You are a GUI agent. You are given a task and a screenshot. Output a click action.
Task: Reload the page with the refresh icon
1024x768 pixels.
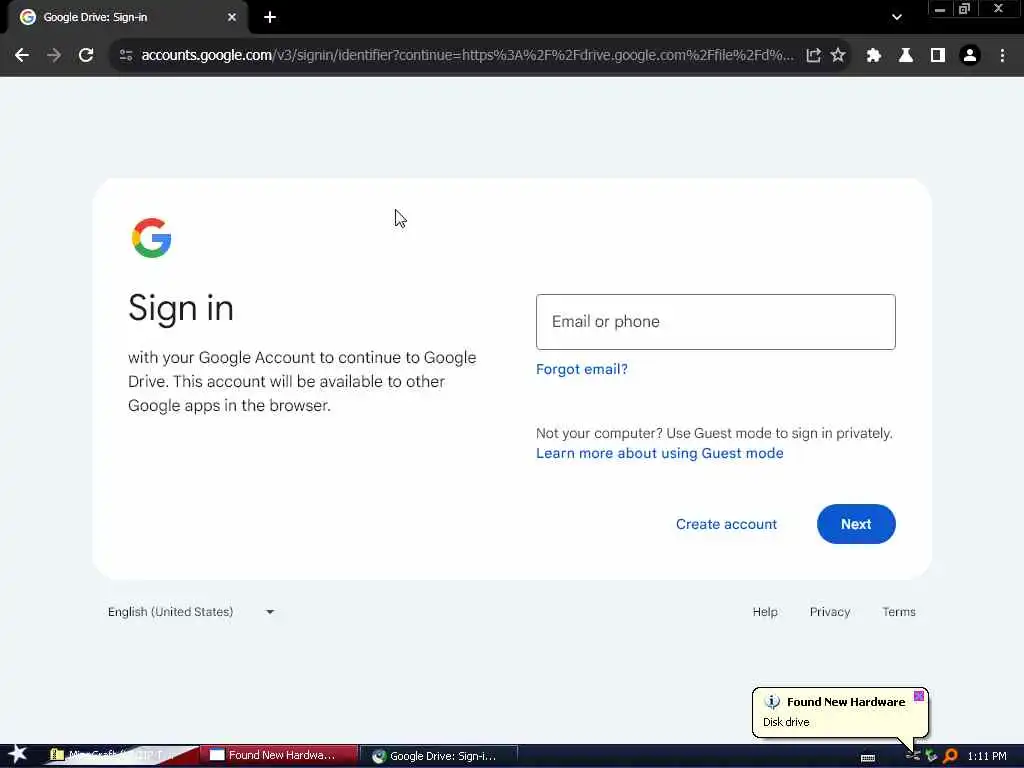86,56
